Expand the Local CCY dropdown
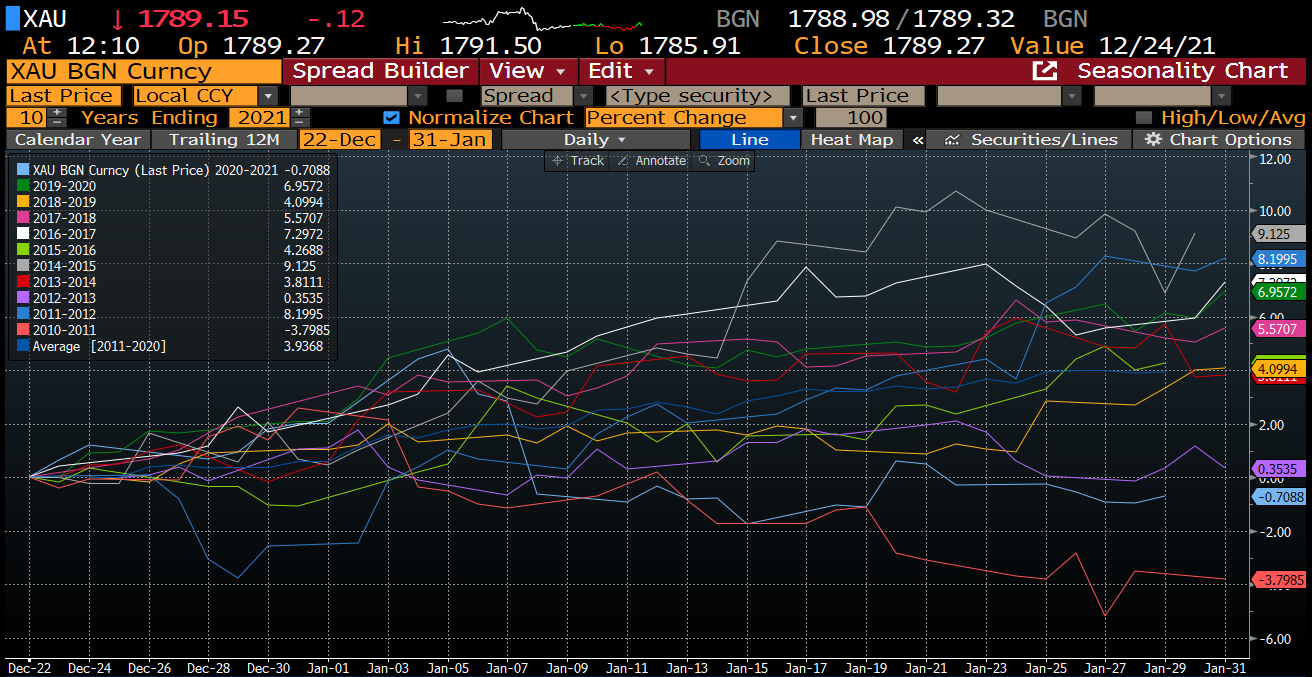 268,96
